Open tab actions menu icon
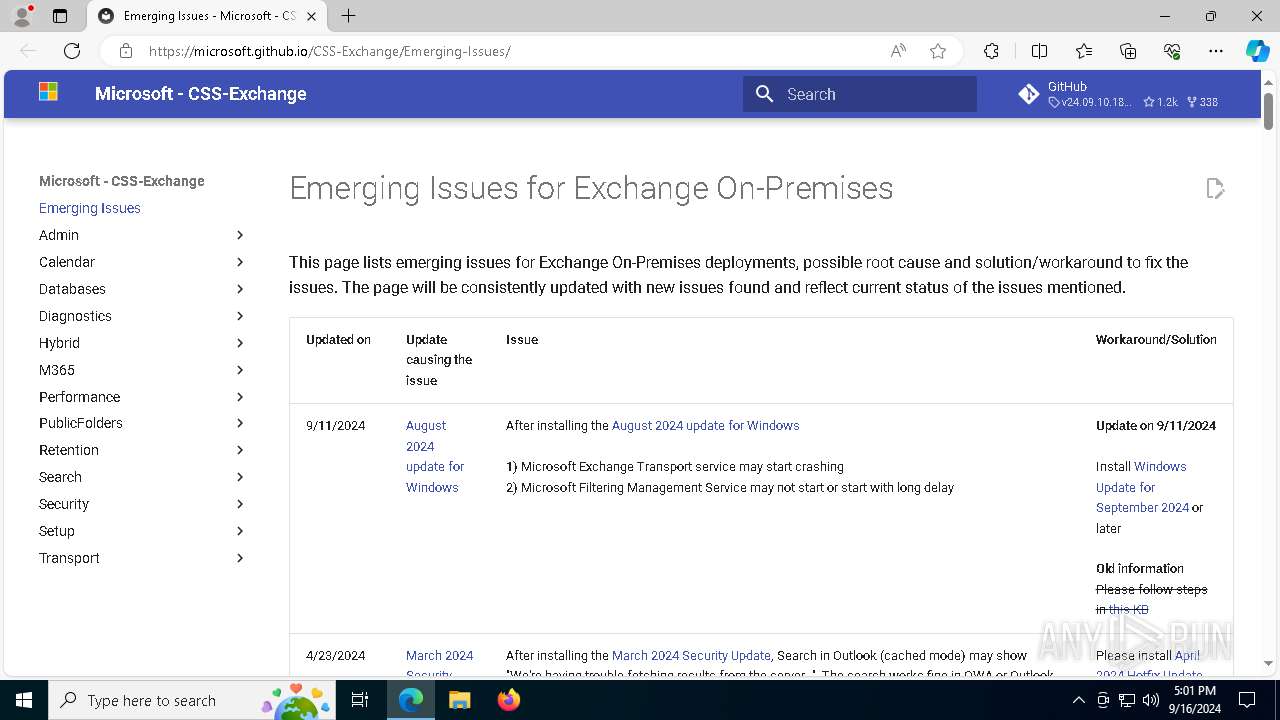Screen dimensions: 1280x720 coord(60,16)
